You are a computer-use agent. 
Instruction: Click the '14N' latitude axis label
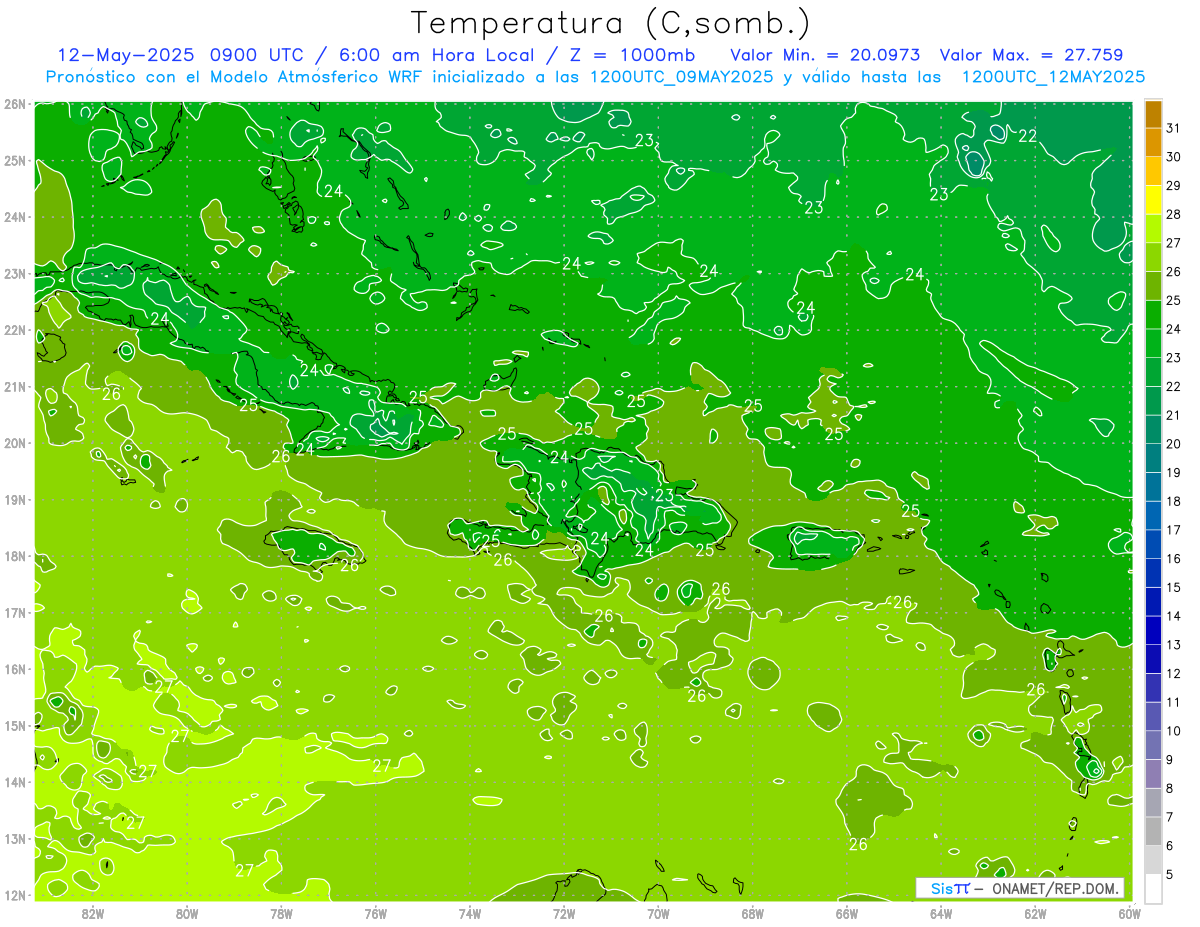15,782
